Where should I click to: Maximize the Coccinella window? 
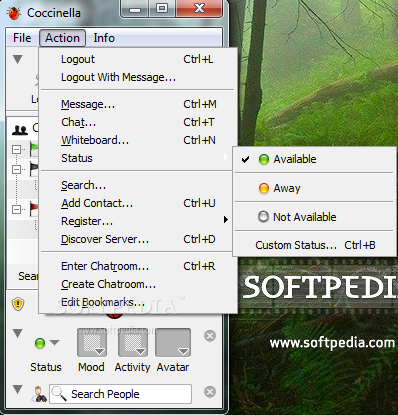[162, 8]
